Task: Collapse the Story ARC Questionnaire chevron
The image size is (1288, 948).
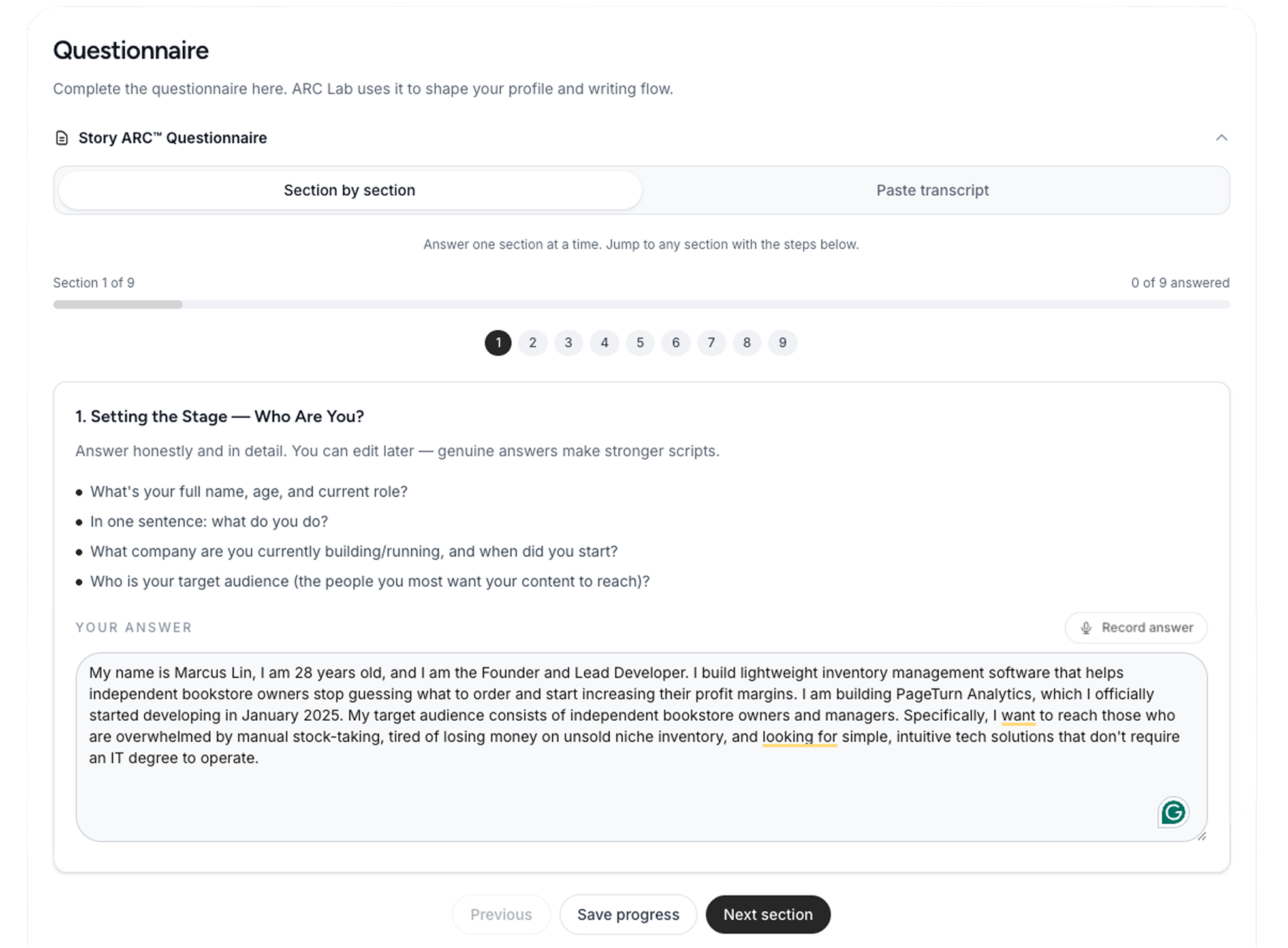Action: (x=1221, y=137)
